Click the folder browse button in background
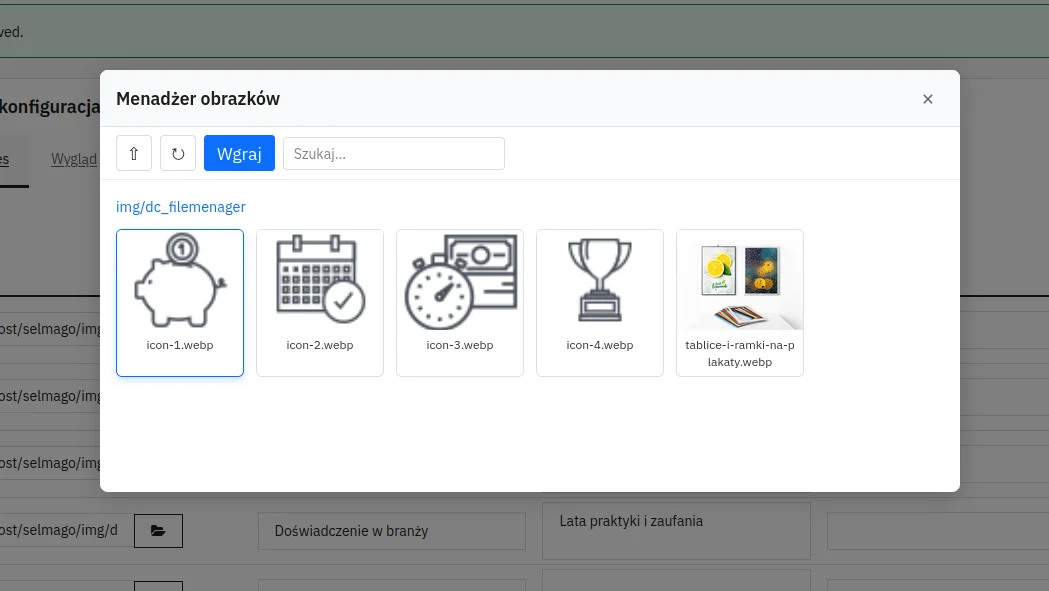 pyautogui.click(x=159, y=531)
